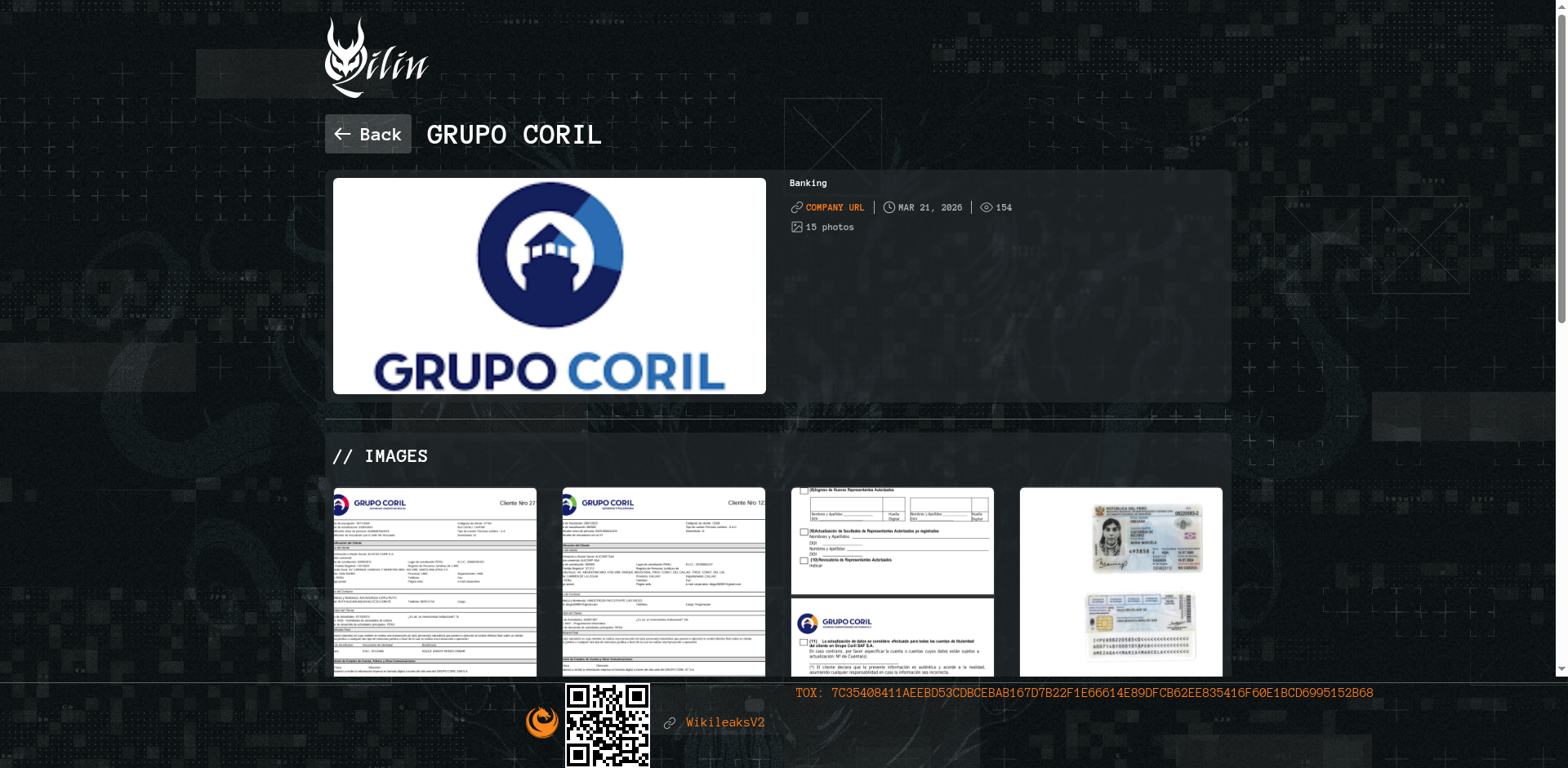Click the clock icon next to MAR 21, 2026
The height and width of the screenshot is (768, 1568).
(x=889, y=207)
